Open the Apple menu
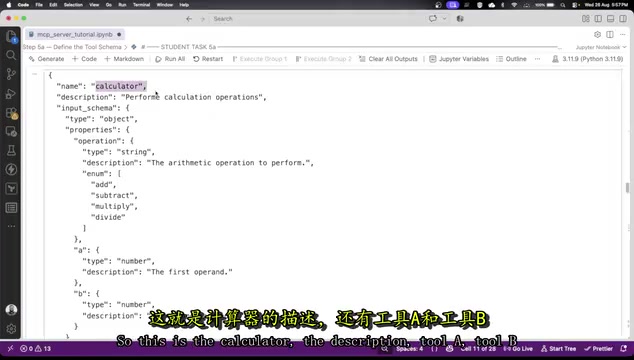 click(8, 5)
